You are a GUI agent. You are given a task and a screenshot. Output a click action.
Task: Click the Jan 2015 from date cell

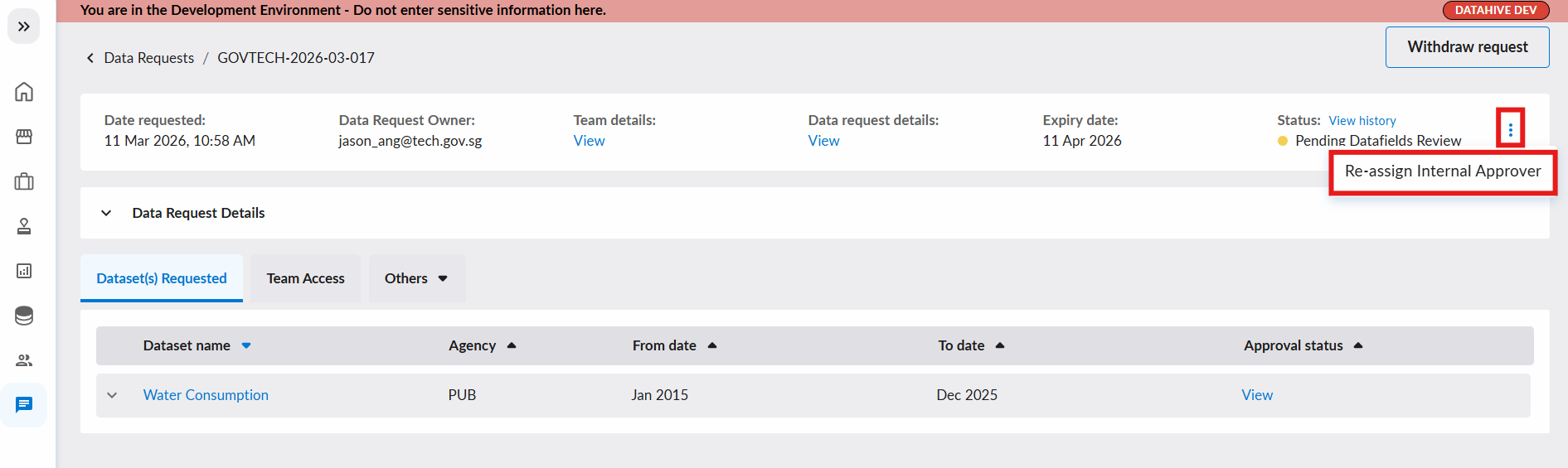(x=659, y=395)
